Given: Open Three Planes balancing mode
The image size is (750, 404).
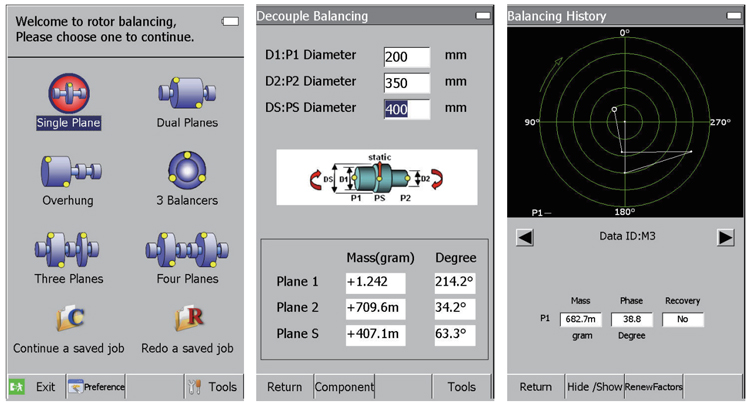Looking at the screenshot, I should click(68, 248).
